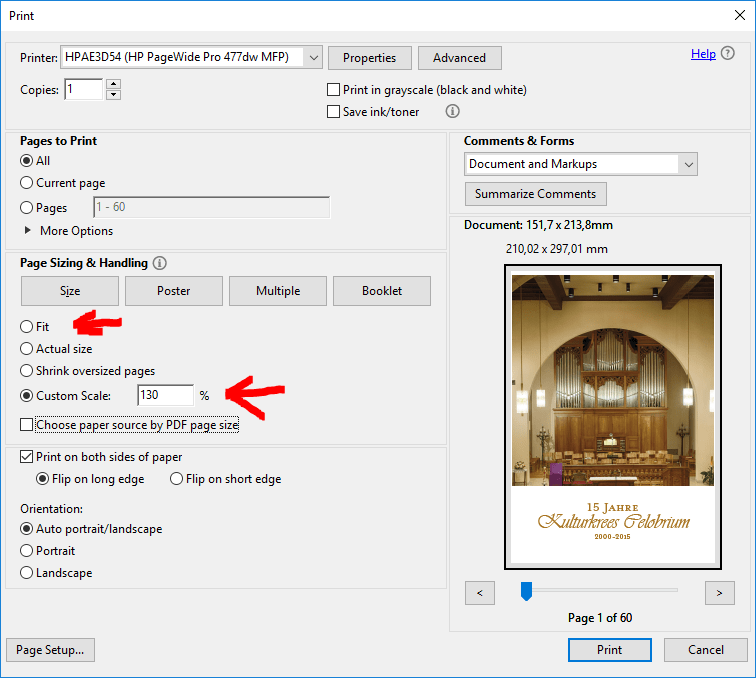Switch to the Poster tab
Screen dimensions: 756x678
pos(174,291)
